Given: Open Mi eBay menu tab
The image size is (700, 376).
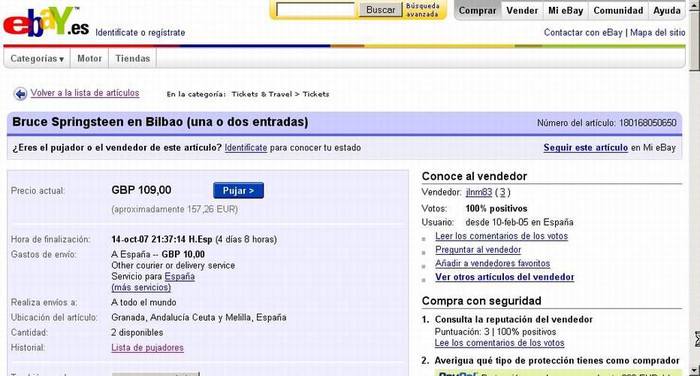Looking at the screenshot, I should coord(566,11).
